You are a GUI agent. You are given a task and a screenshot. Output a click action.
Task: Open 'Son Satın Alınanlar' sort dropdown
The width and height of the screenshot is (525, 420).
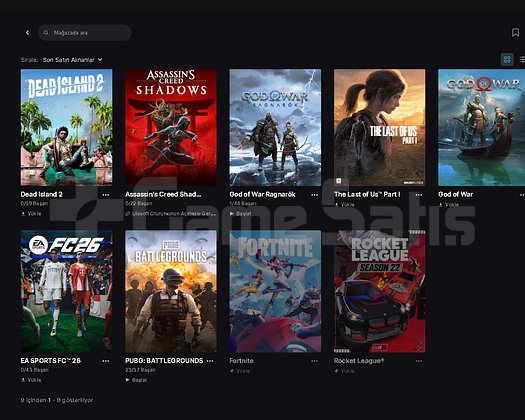(72, 60)
